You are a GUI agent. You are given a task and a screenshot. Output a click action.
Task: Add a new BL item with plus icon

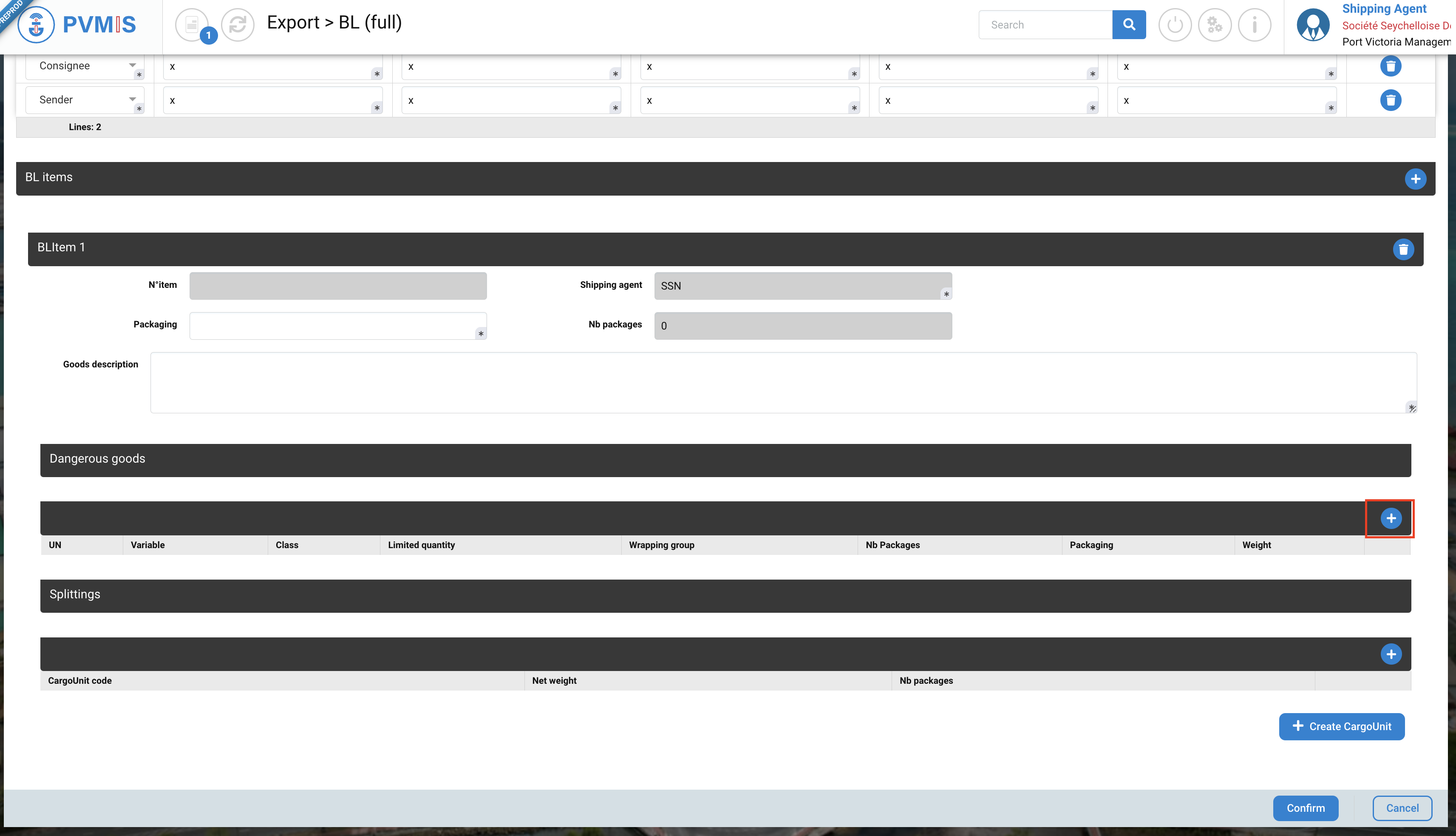[1415, 179]
